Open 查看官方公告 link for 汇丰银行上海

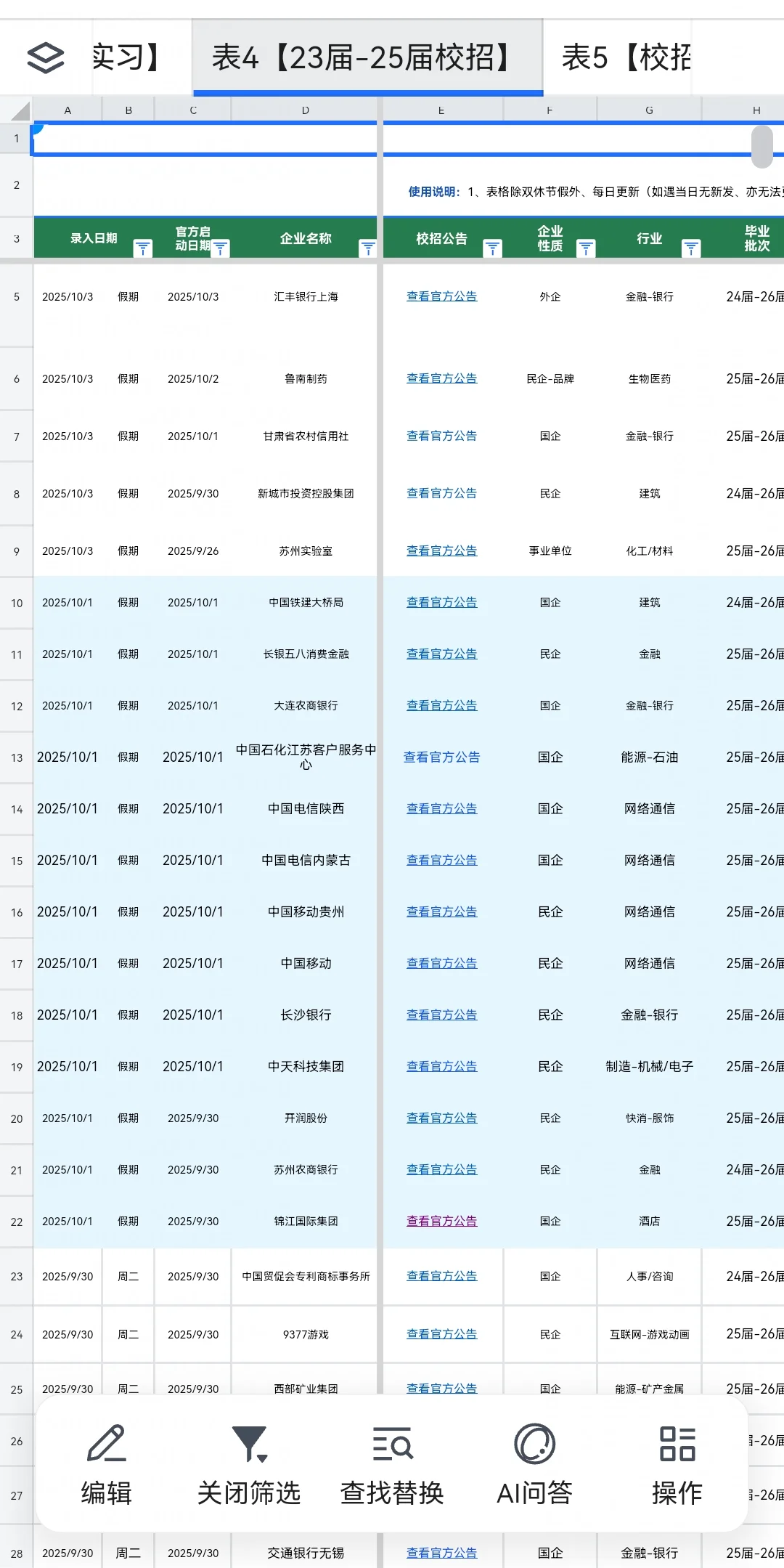(441, 296)
